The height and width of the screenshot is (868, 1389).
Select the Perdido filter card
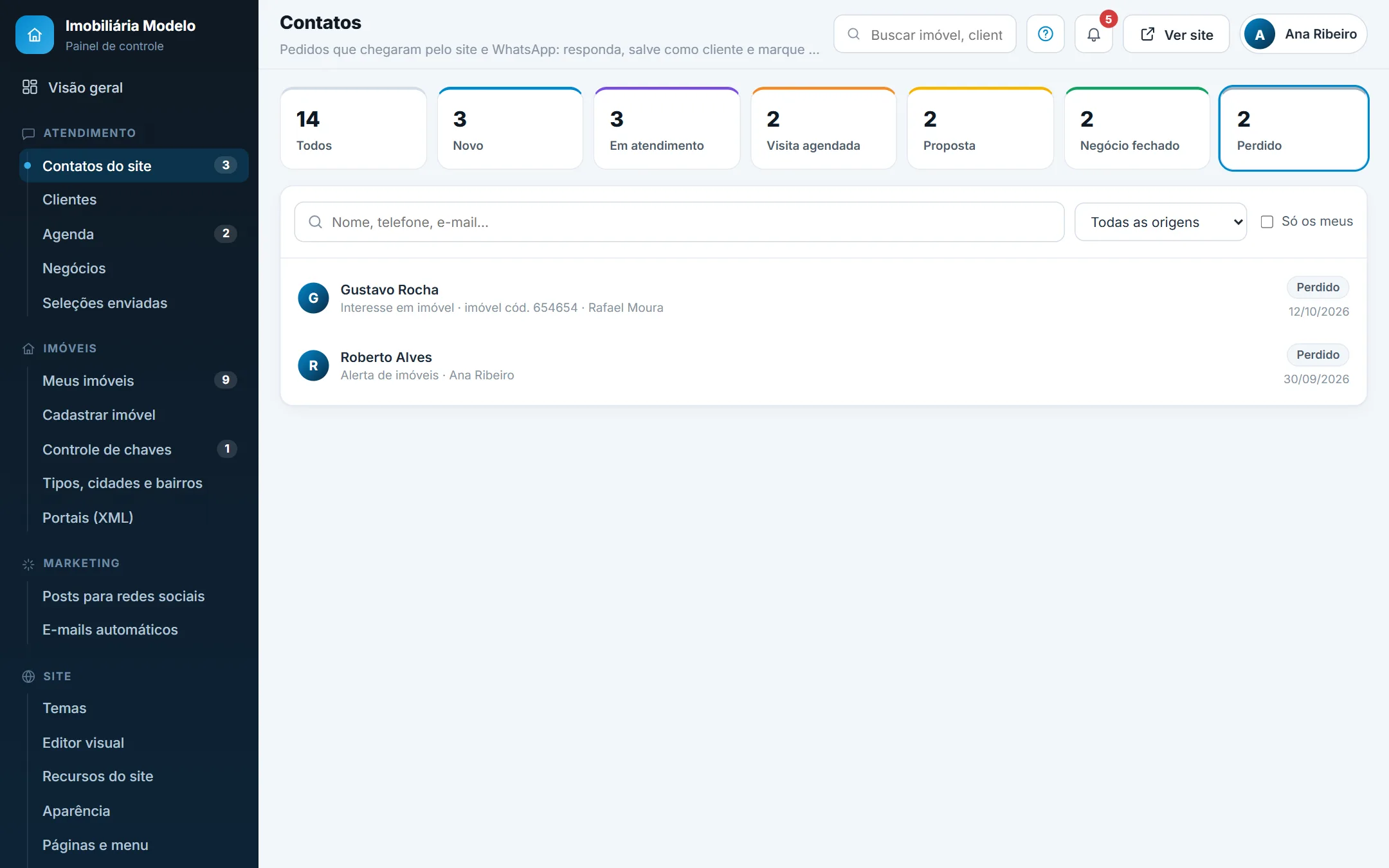click(x=1294, y=129)
